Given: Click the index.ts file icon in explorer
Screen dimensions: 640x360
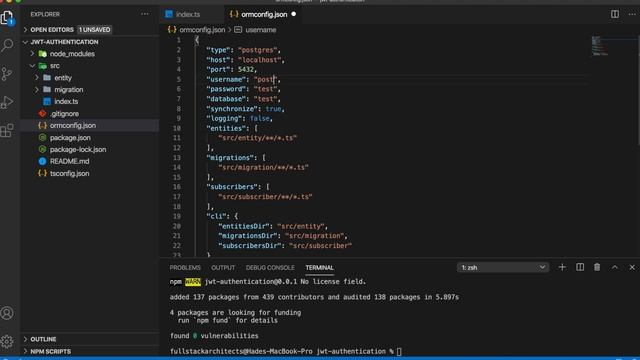Looking at the screenshot, I should tap(47, 102).
